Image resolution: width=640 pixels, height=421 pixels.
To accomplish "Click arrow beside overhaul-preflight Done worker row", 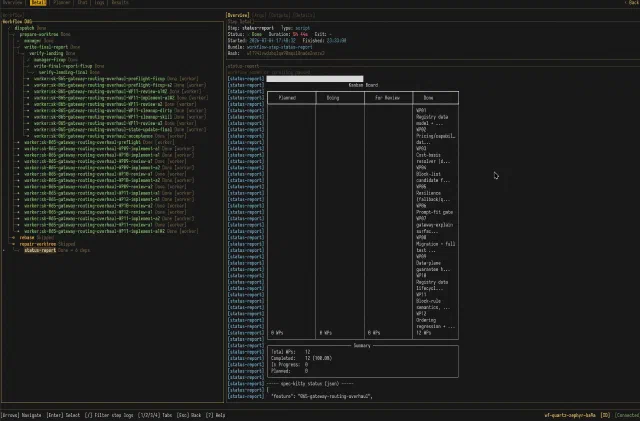I will (x=18, y=142).
